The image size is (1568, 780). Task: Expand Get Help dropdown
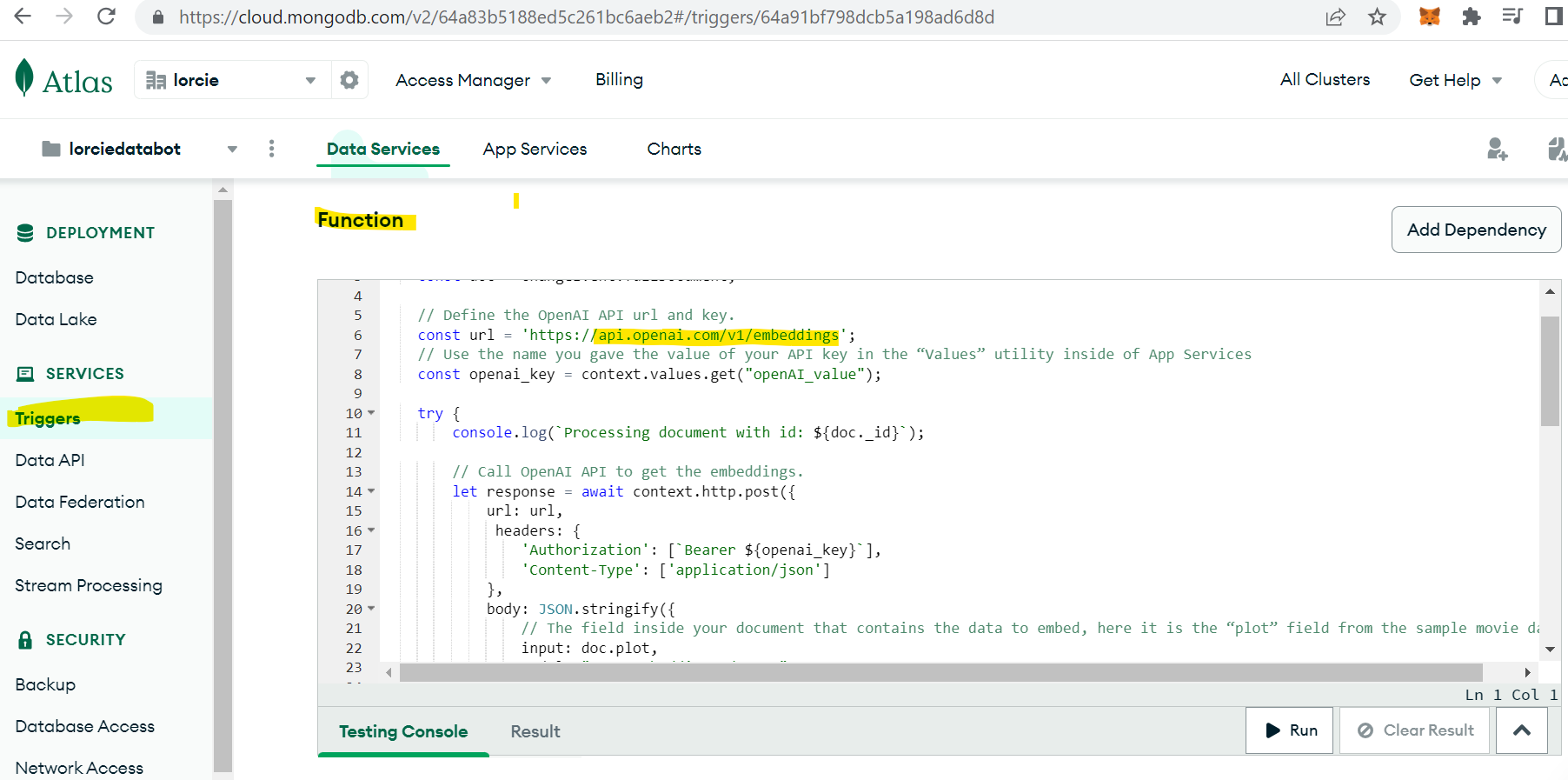pyautogui.click(x=1455, y=80)
